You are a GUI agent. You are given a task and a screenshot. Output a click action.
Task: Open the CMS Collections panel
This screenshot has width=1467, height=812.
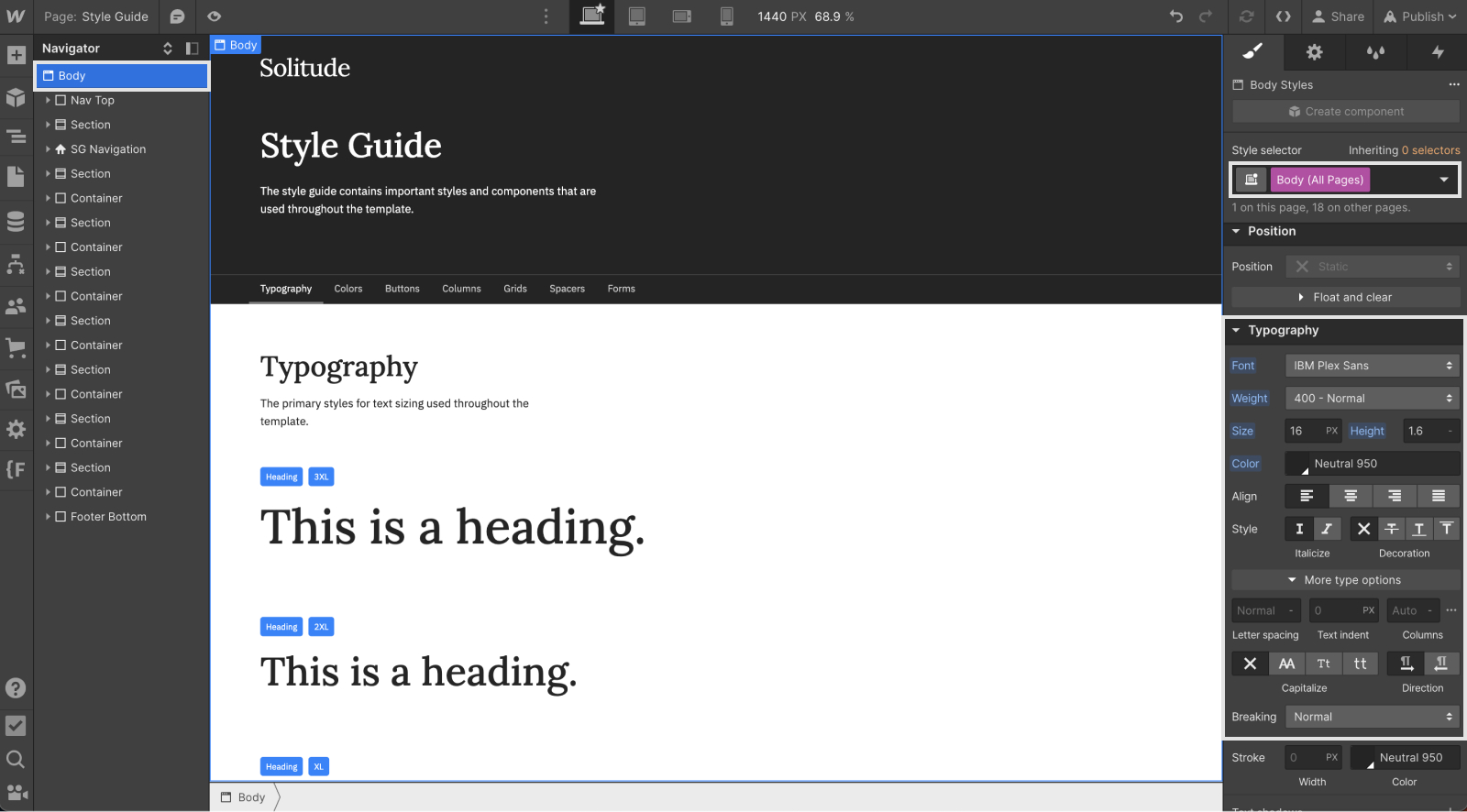click(x=16, y=221)
